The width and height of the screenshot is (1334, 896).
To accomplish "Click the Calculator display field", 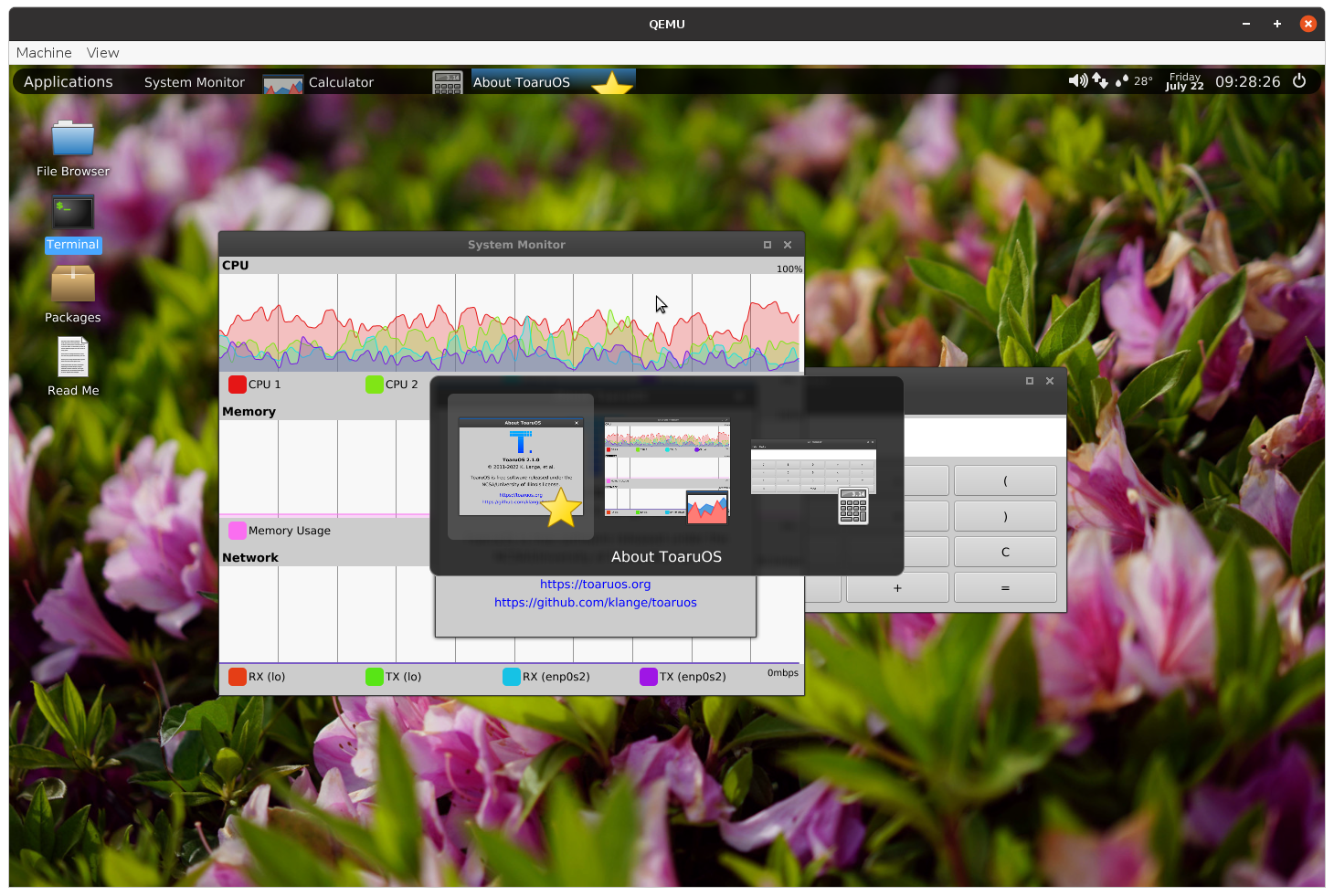I will tap(985, 437).
